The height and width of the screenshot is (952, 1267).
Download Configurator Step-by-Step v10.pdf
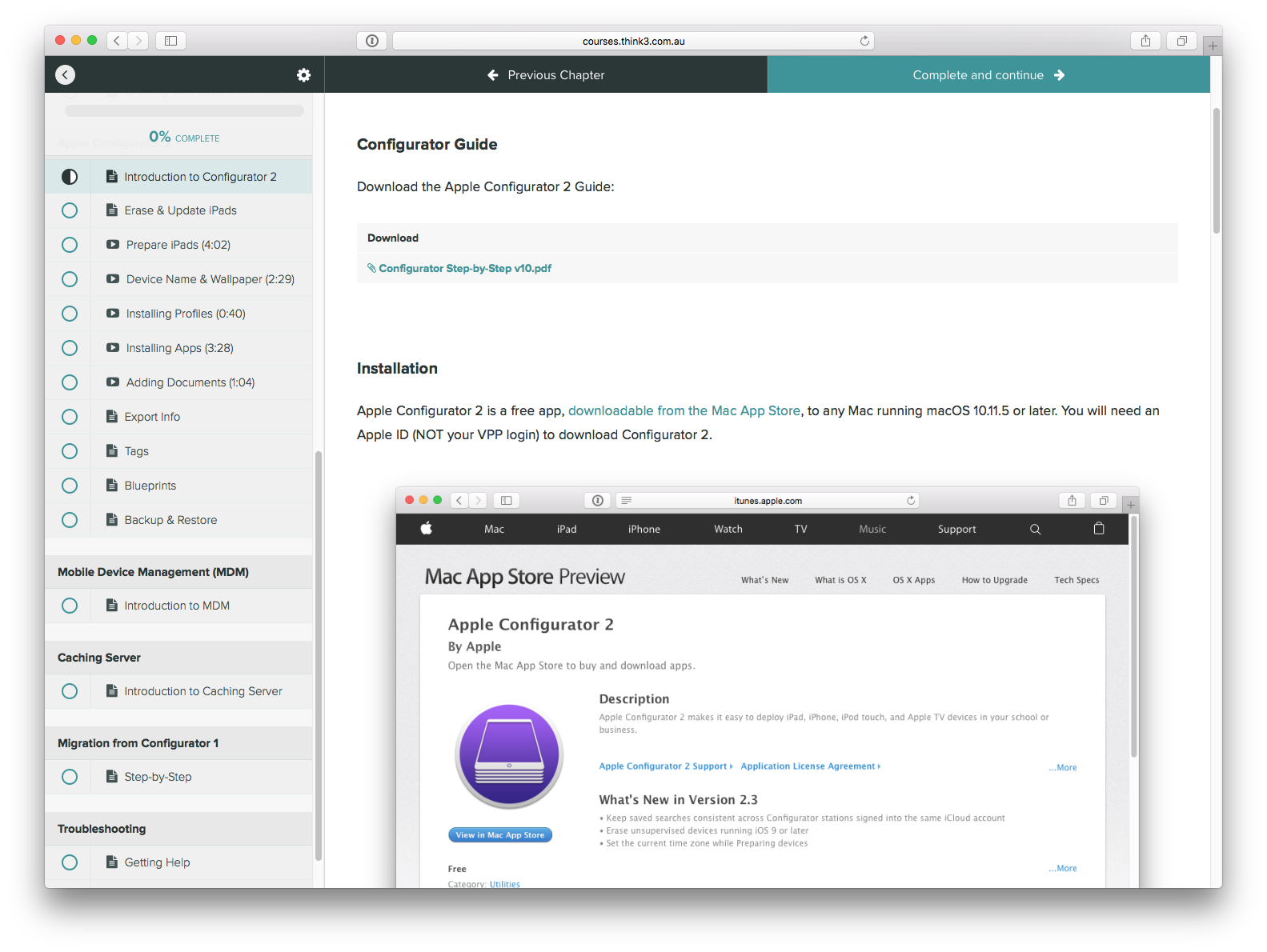pyautogui.click(x=465, y=268)
